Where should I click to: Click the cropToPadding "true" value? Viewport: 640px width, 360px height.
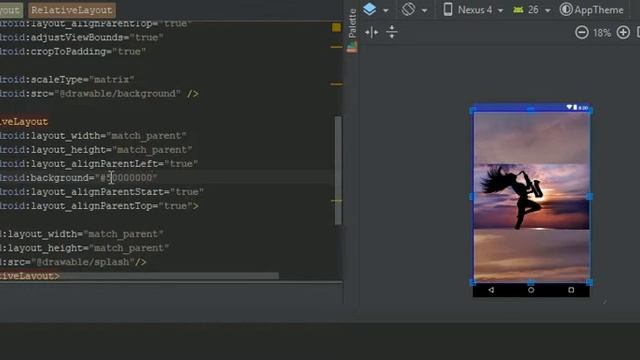pos(129,52)
